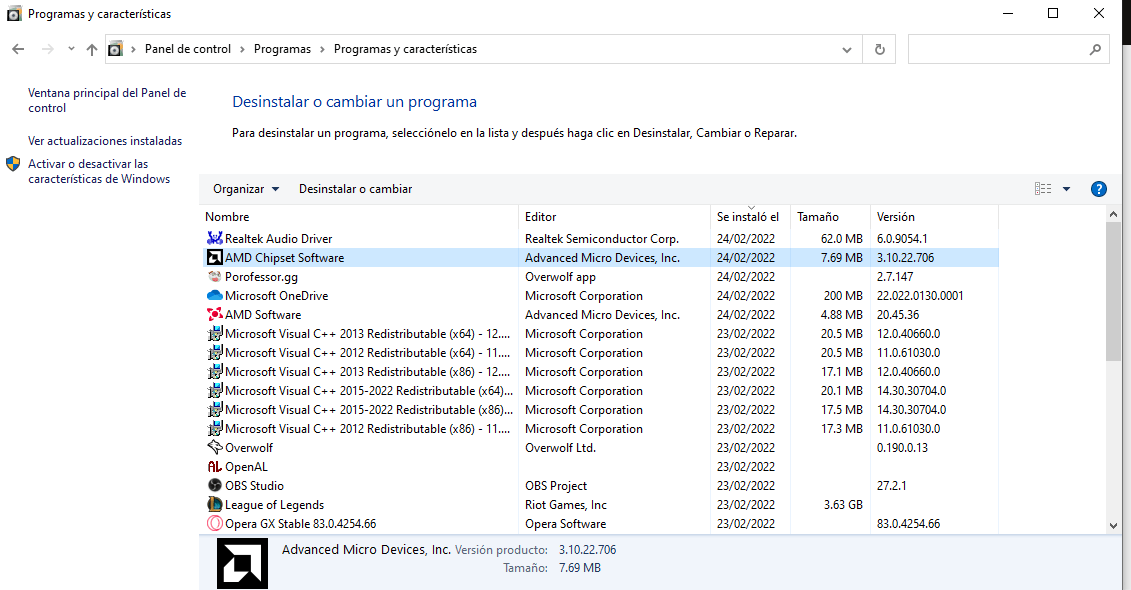1131x590 pixels.
Task: Sort list by Editor column header
Action: (615, 216)
